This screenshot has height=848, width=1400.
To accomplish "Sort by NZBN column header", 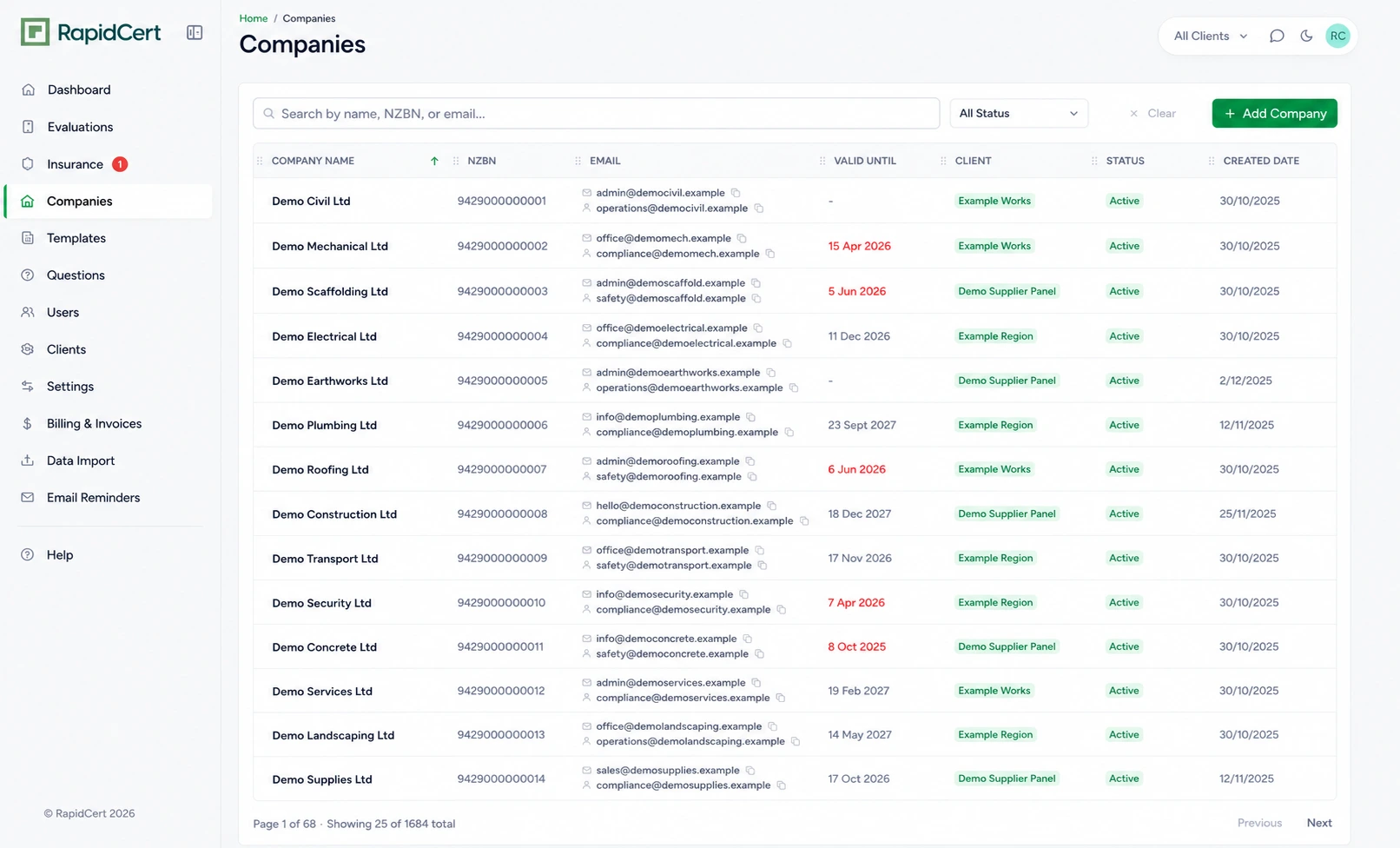I will coord(481,161).
